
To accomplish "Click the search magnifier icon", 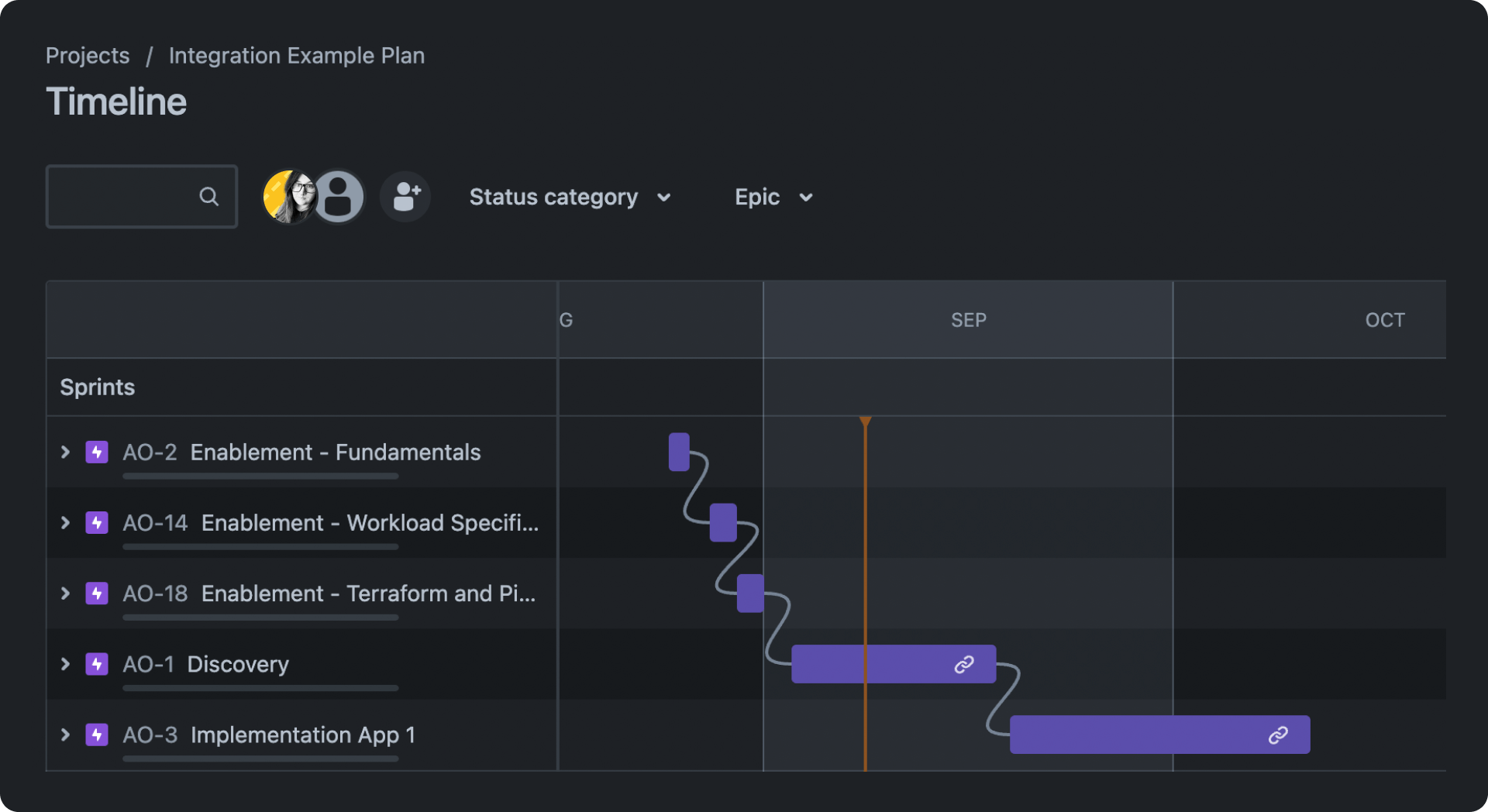I will (208, 197).
